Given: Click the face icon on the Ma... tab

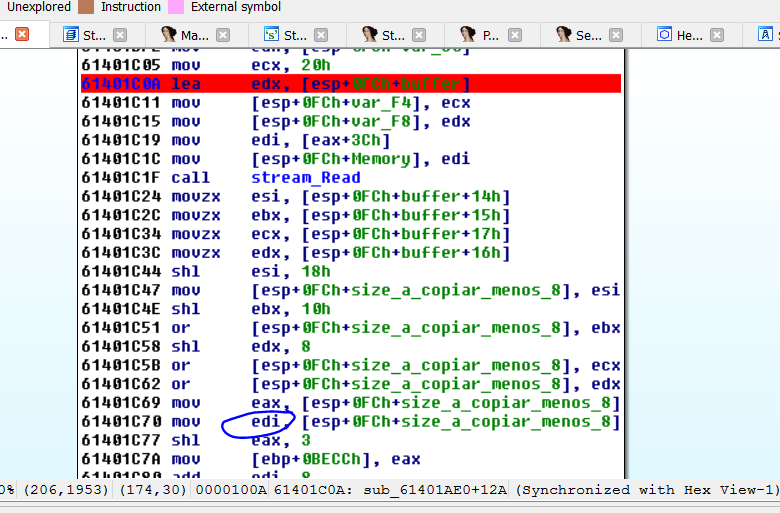Looking at the screenshot, I should 168,35.
